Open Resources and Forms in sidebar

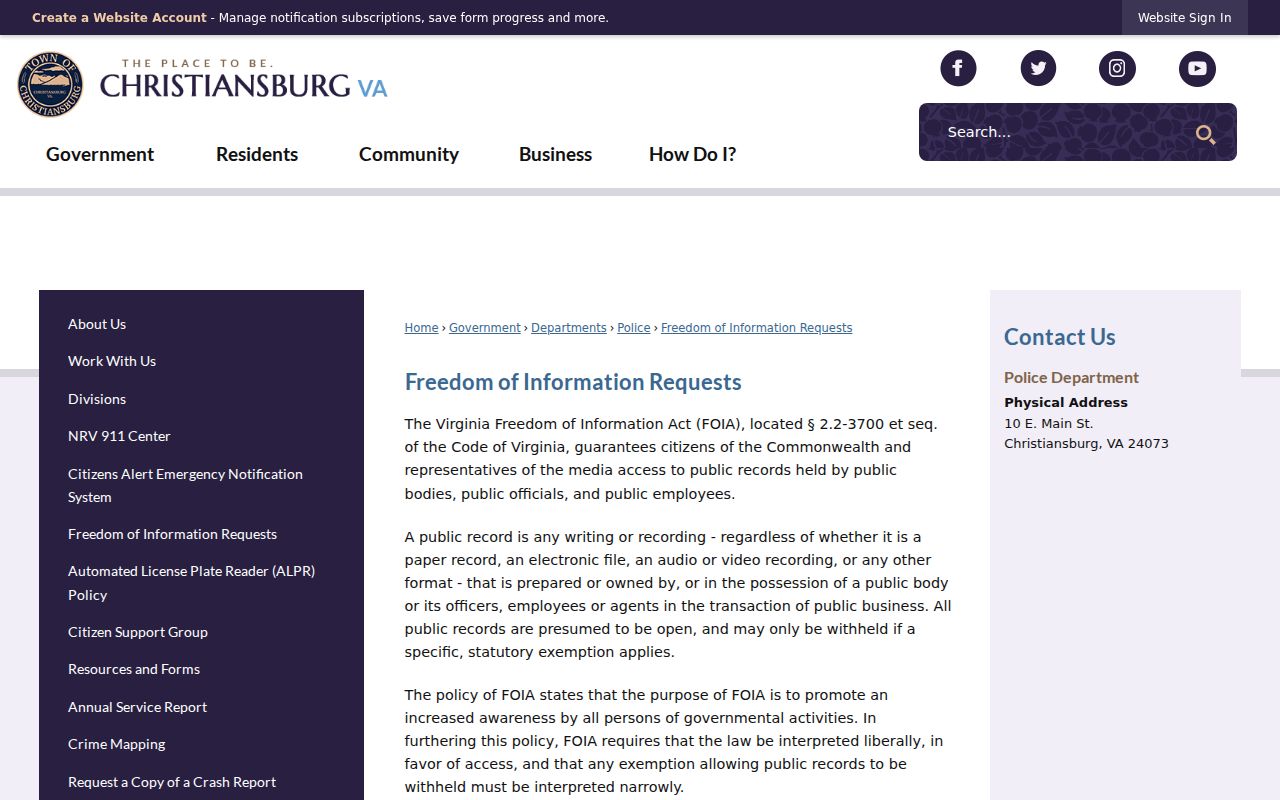[134, 669]
